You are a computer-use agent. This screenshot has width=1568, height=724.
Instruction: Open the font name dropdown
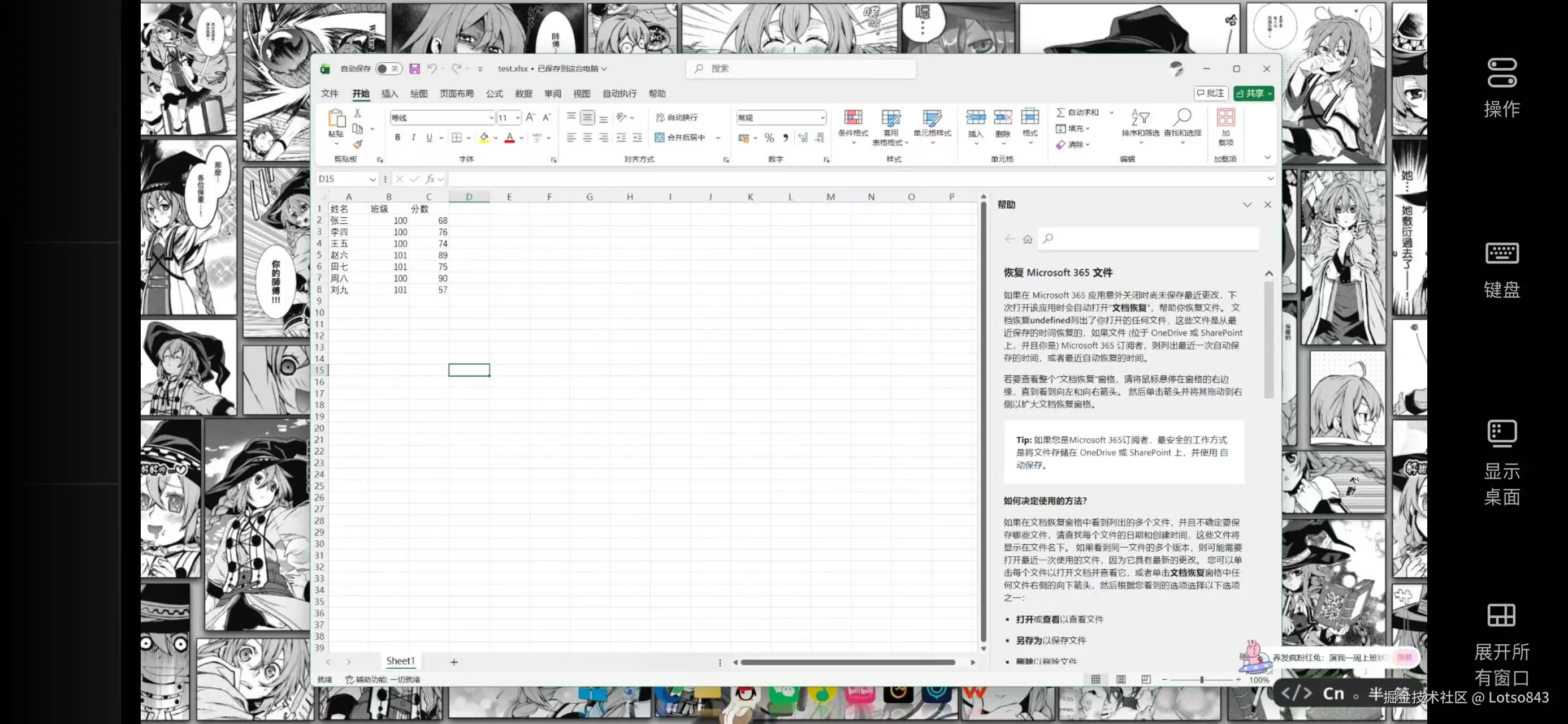[491, 118]
